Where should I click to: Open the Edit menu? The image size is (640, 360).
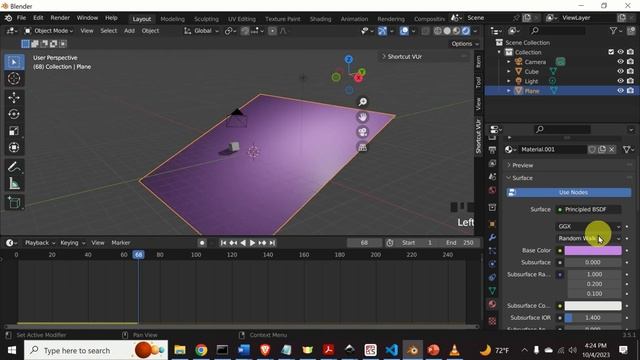38,18
